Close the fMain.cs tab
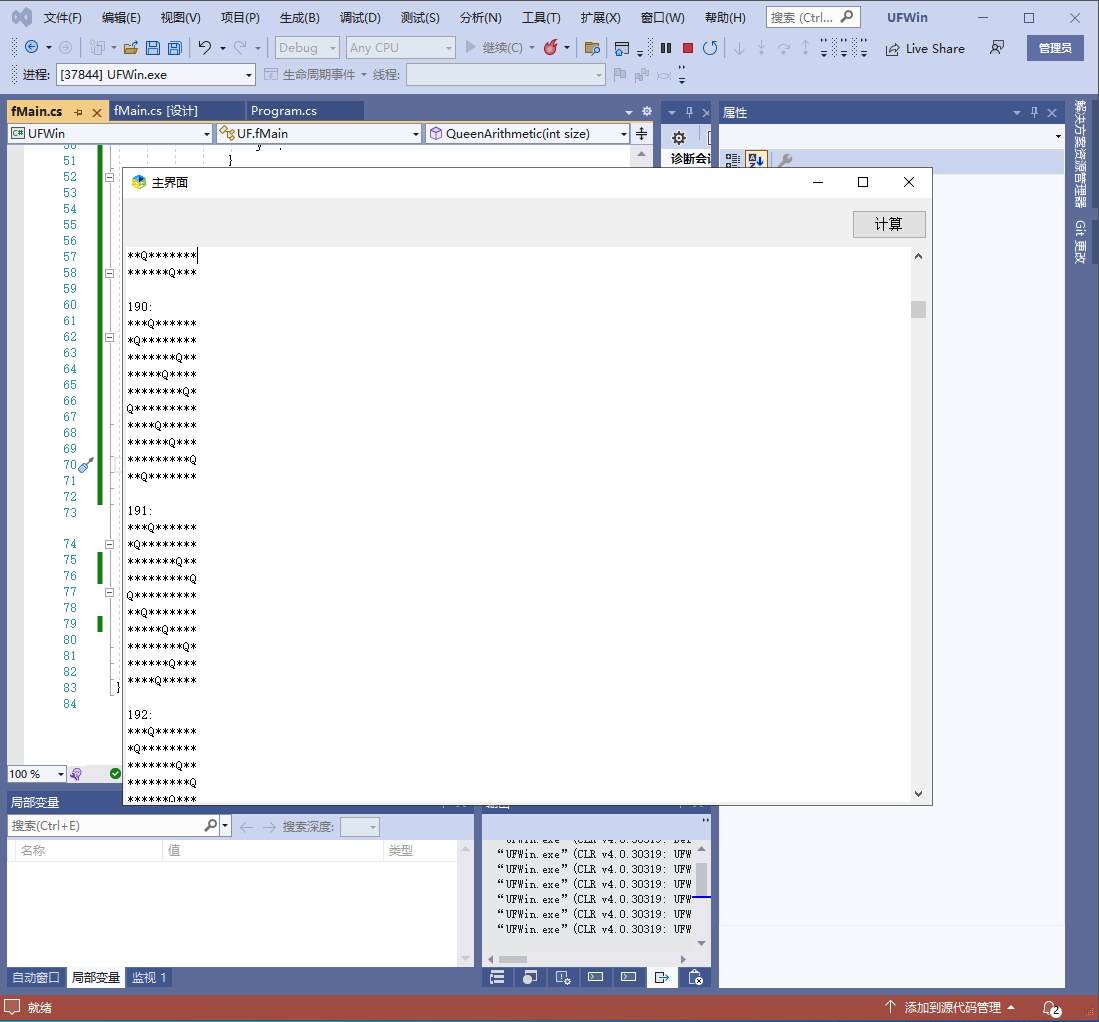Viewport: 1099px width, 1022px height. (97, 112)
